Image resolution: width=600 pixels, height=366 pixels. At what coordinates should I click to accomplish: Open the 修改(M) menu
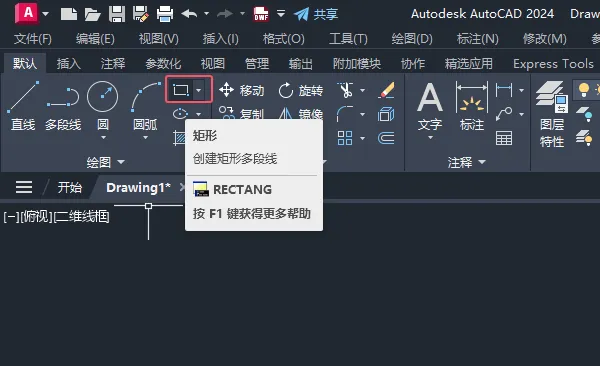pyautogui.click(x=545, y=39)
